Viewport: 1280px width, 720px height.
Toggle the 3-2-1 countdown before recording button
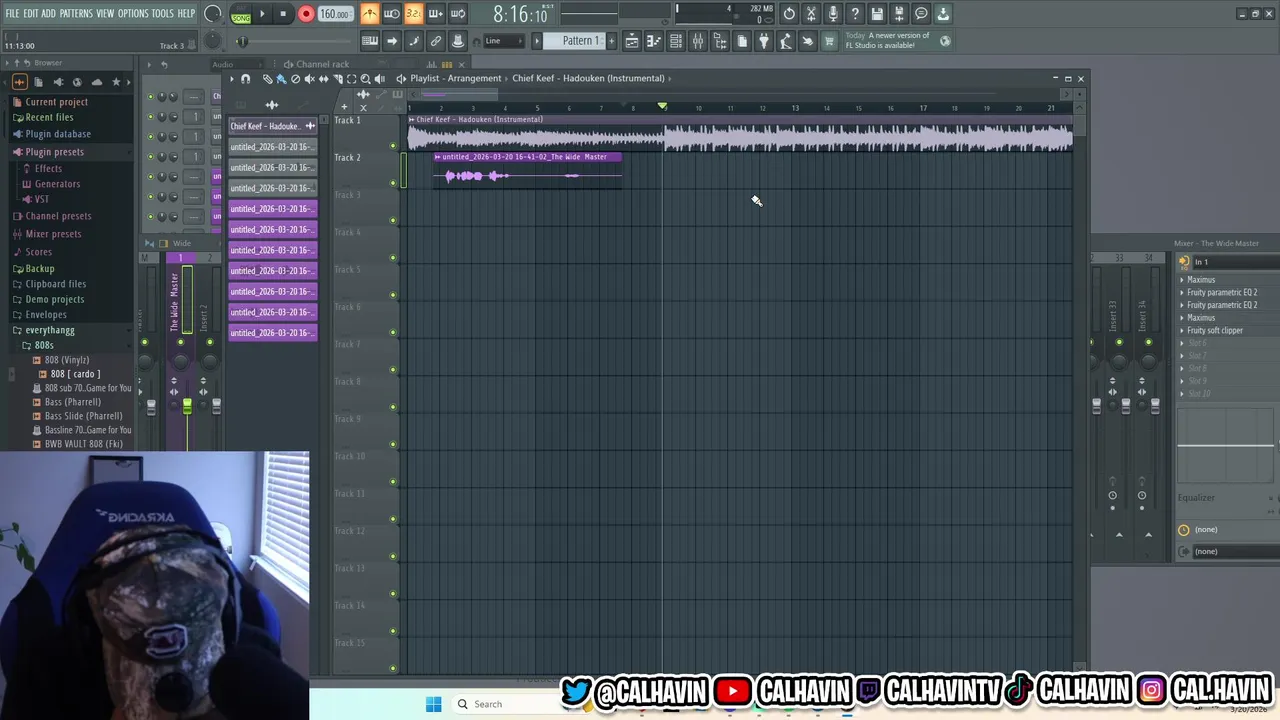tap(413, 14)
